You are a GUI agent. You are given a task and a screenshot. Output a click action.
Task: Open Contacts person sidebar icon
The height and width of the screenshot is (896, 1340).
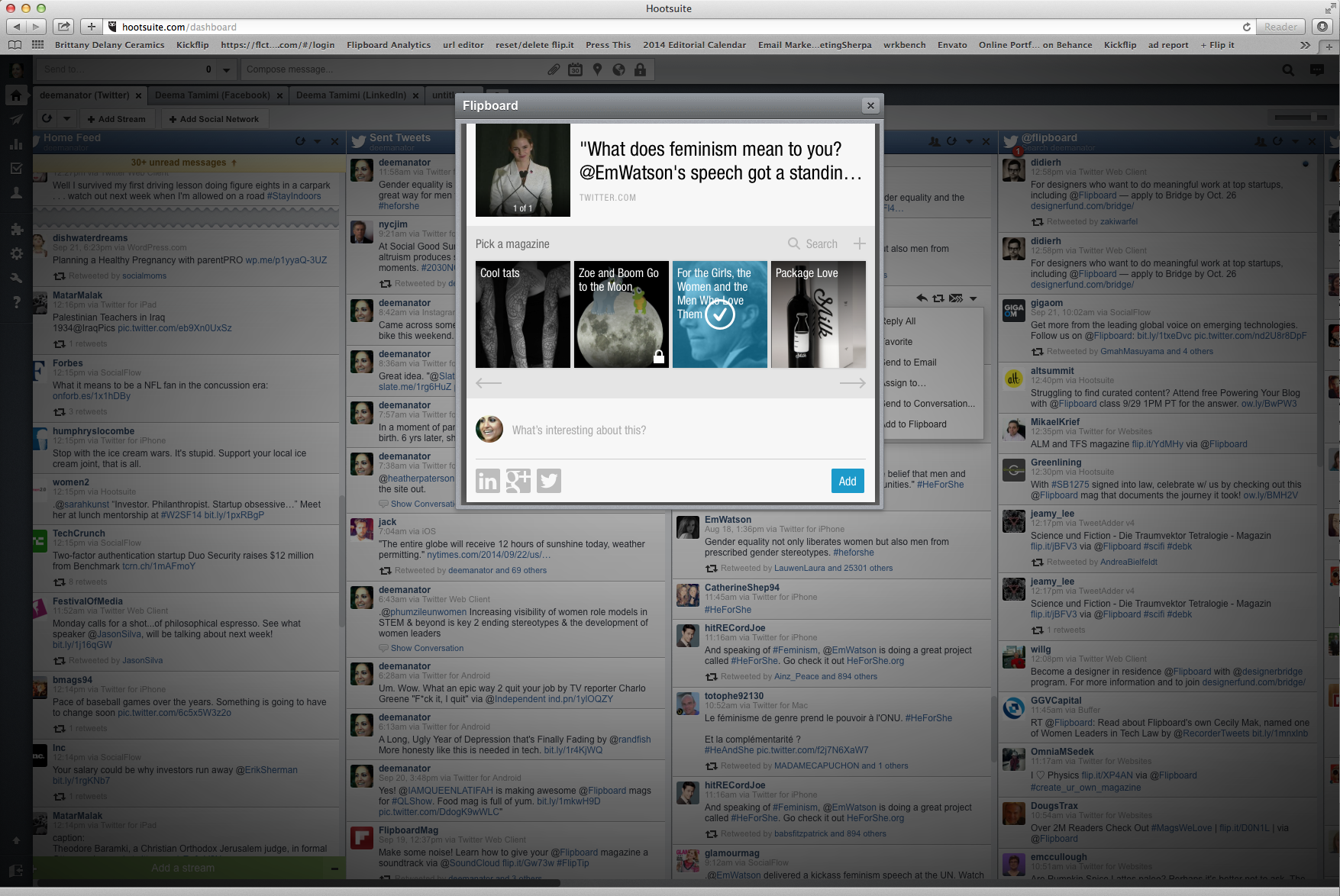[x=16, y=193]
